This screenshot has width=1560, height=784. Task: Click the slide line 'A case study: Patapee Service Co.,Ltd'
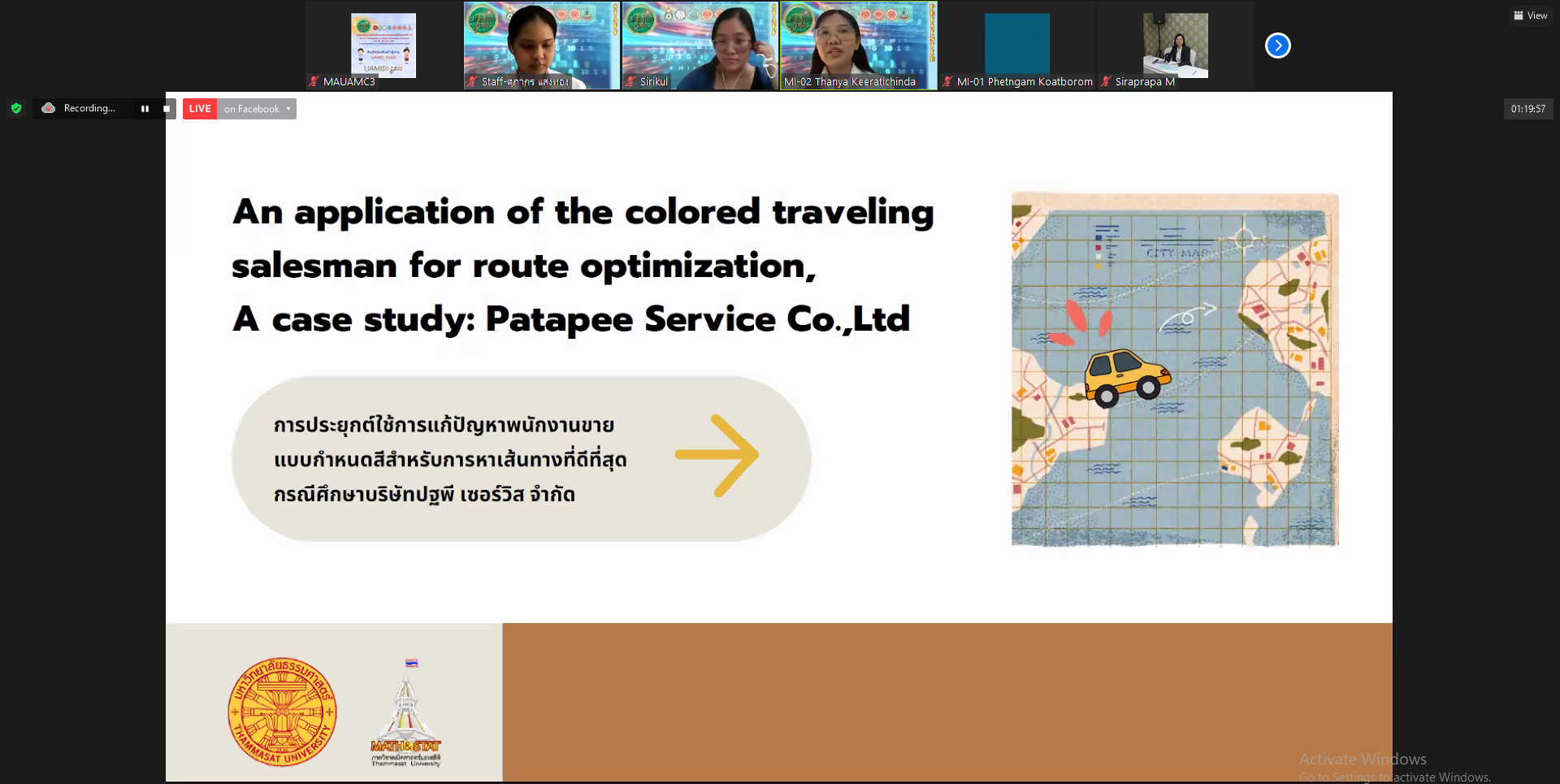(571, 319)
